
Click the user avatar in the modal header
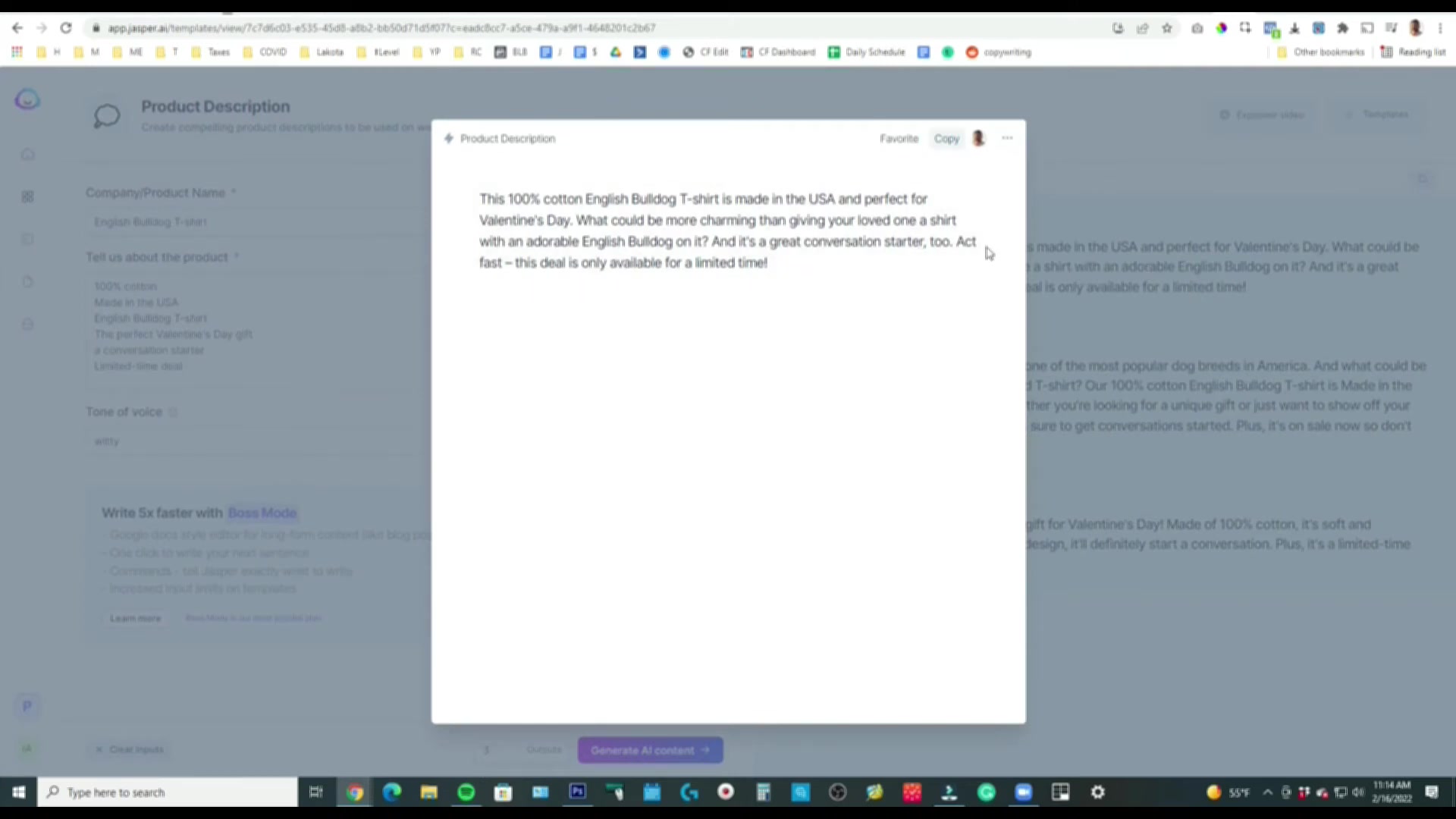[x=978, y=139]
